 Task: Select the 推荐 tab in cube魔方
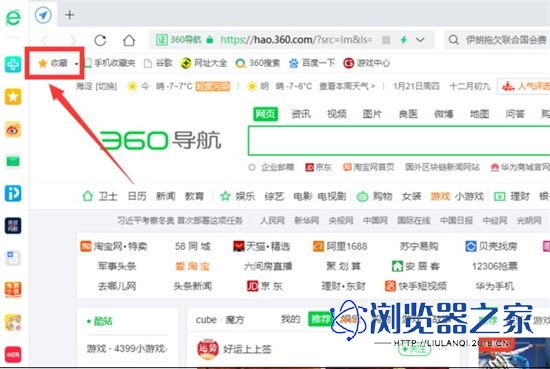(x=320, y=319)
